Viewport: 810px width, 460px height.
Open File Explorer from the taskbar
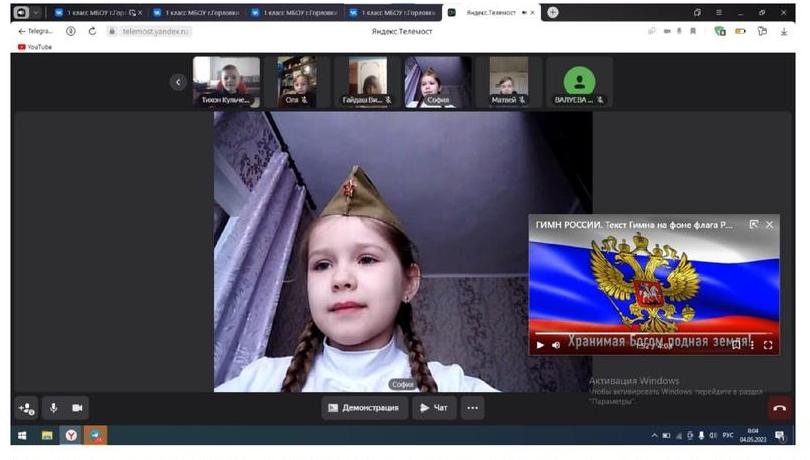(47, 436)
